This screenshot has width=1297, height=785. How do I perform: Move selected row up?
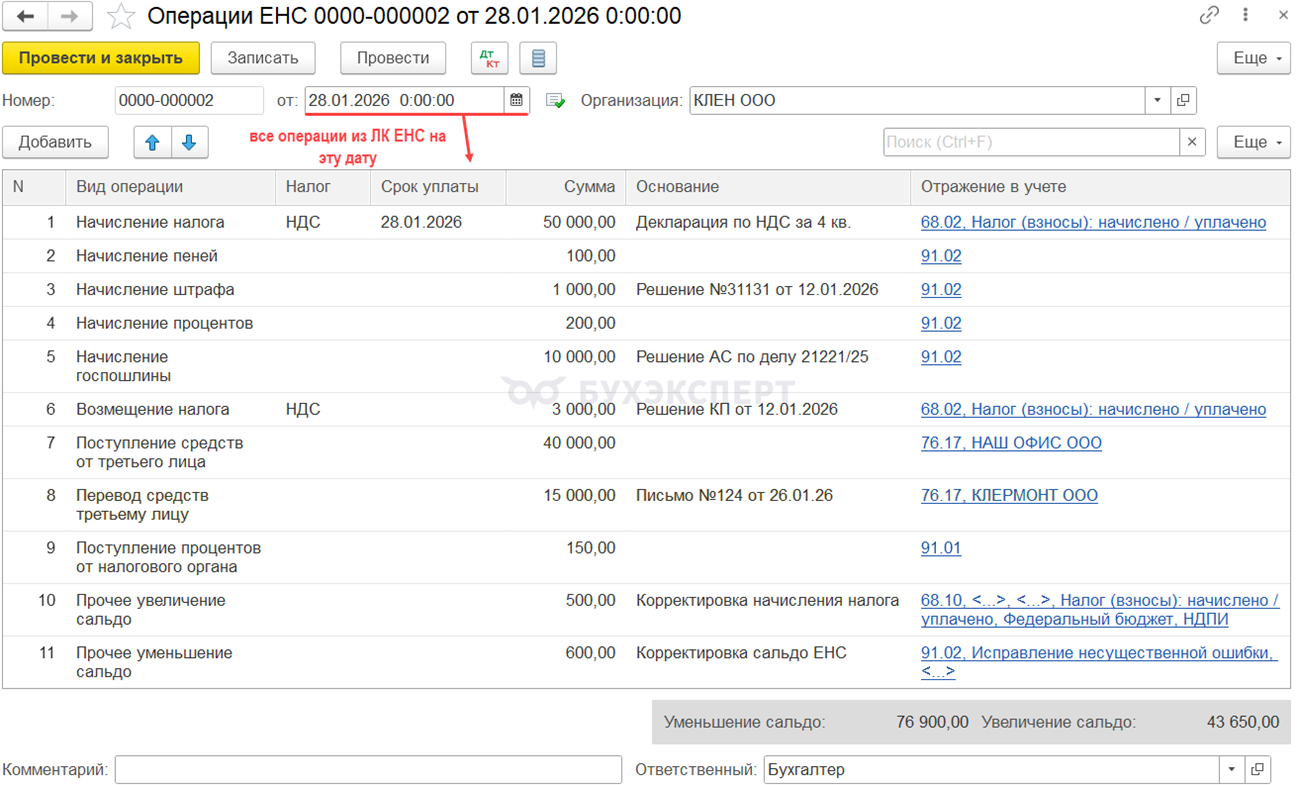(152, 142)
